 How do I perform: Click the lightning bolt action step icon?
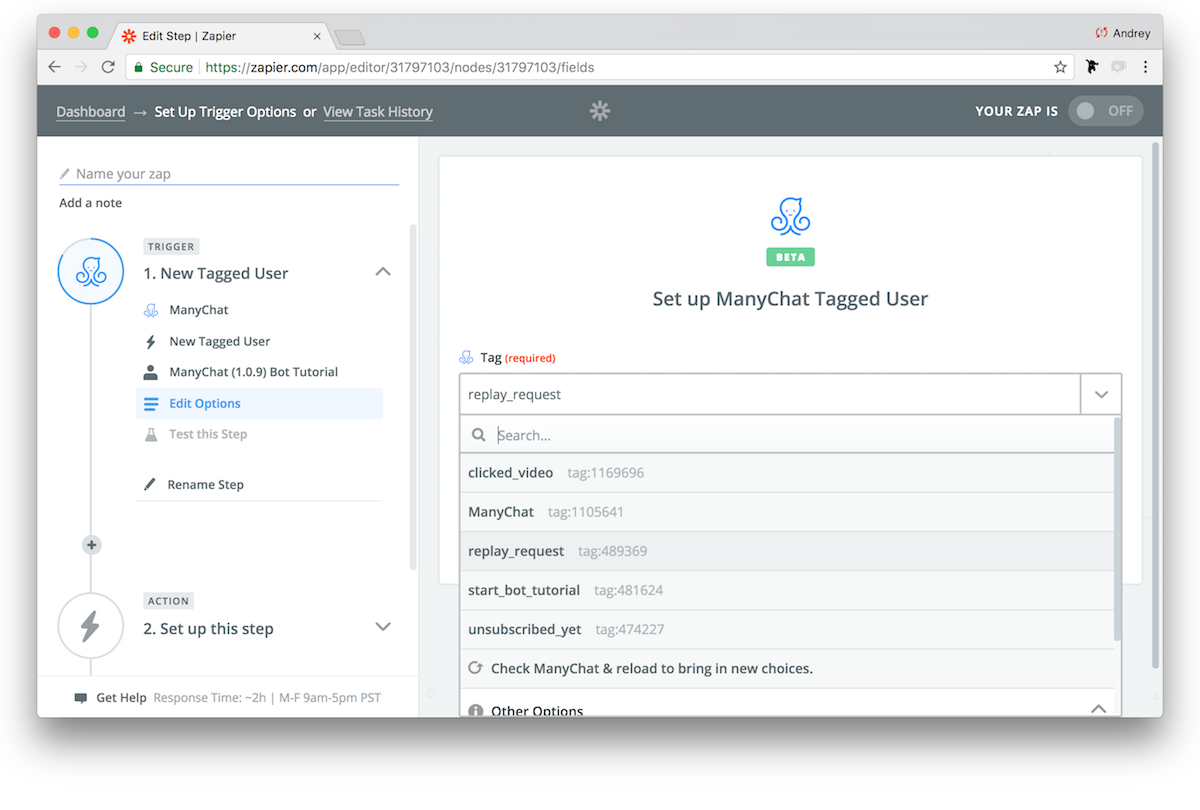tap(90, 626)
